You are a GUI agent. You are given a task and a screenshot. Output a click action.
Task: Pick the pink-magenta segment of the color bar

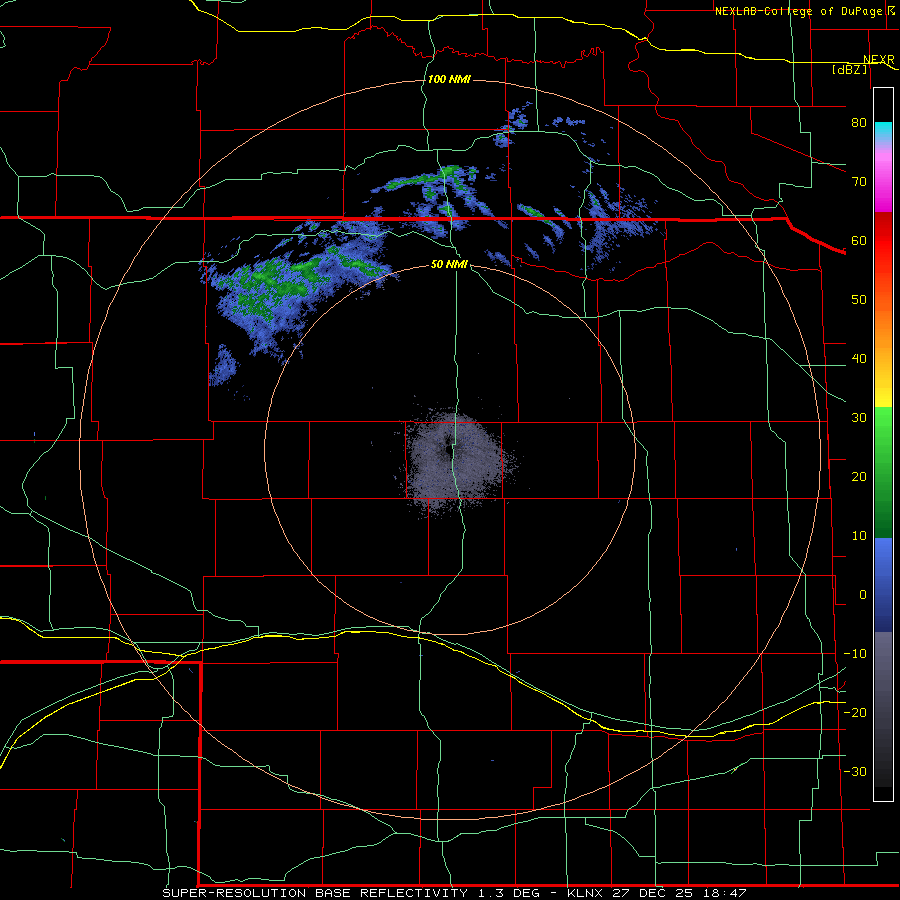(x=883, y=178)
